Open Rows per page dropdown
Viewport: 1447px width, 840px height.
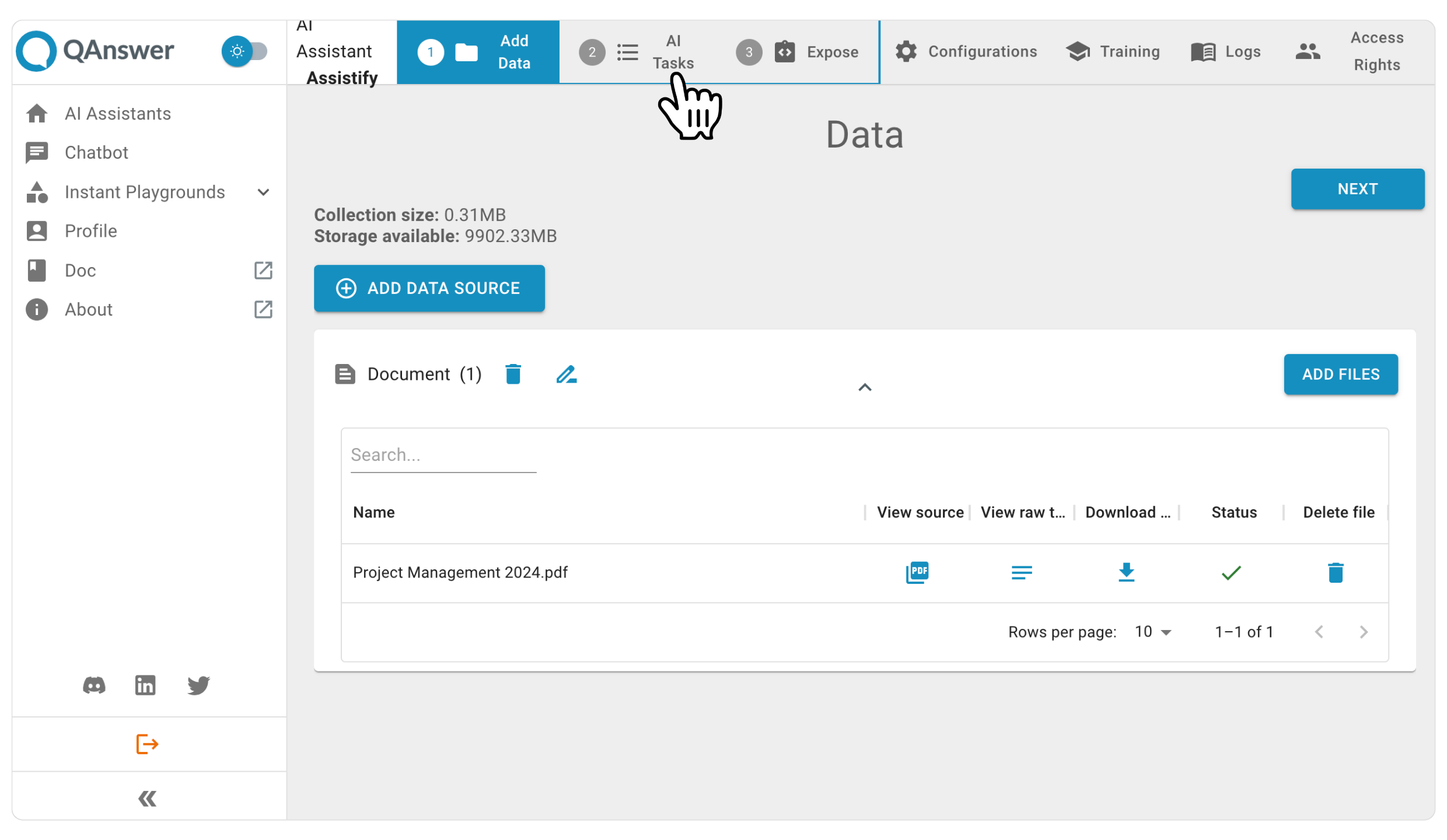[1153, 632]
